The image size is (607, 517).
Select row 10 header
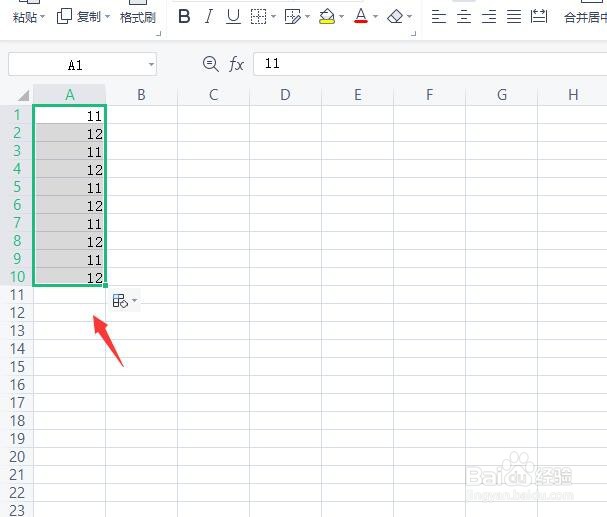click(x=17, y=277)
